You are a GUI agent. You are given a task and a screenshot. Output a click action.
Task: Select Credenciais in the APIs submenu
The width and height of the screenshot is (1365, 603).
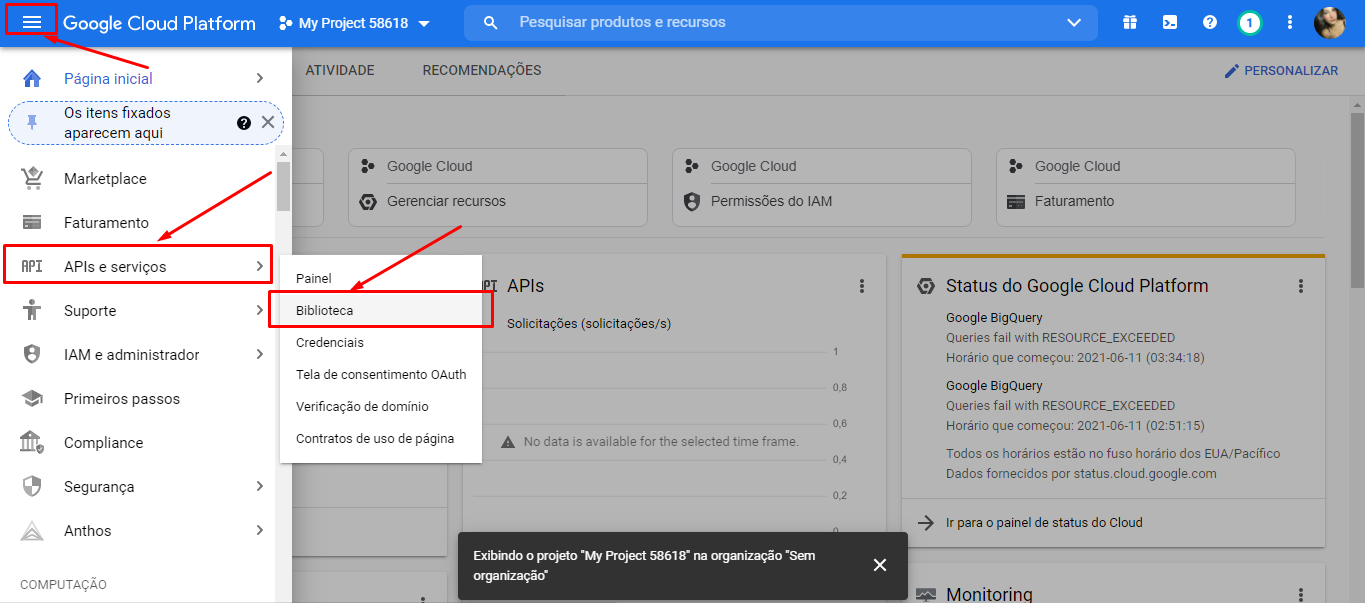pyautogui.click(x=381, y=342)
